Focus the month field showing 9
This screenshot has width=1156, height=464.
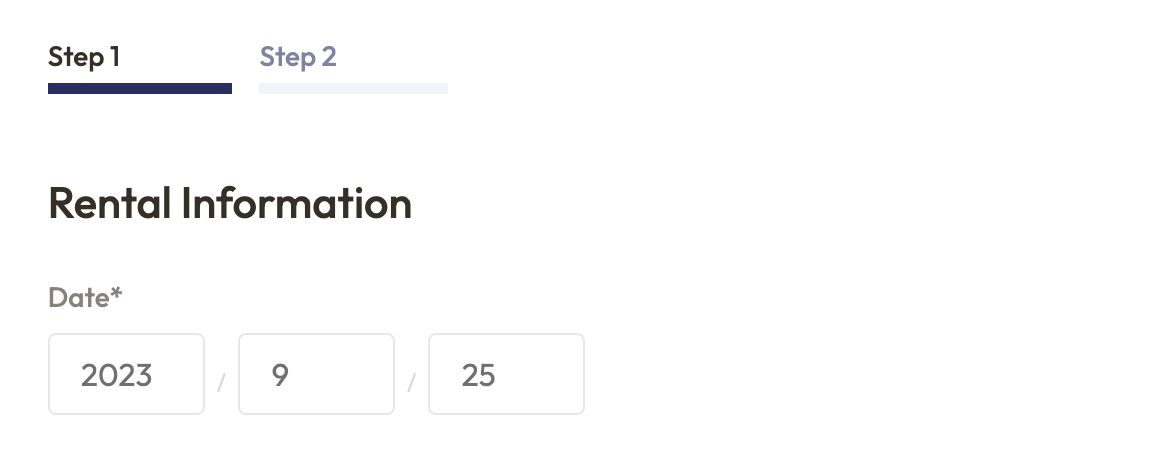[x=316, y=374]
